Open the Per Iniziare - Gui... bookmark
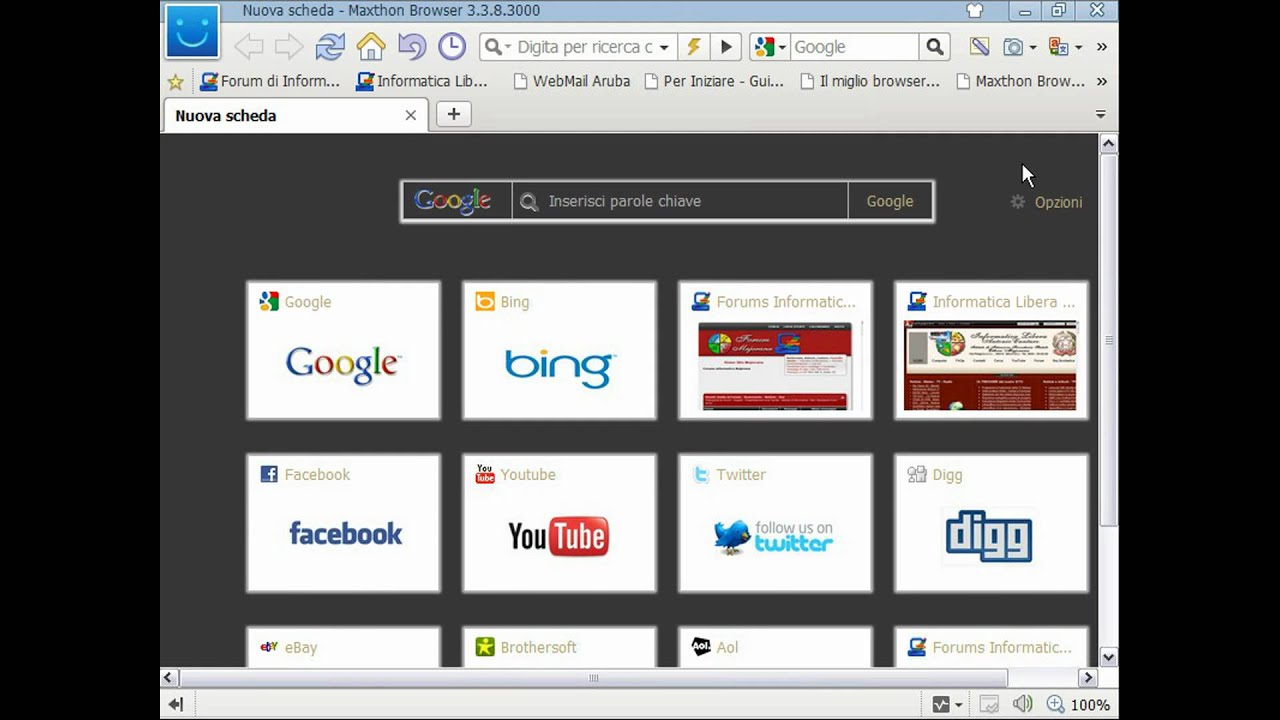This screenshot has width=1280, height=720. [714, 81]
